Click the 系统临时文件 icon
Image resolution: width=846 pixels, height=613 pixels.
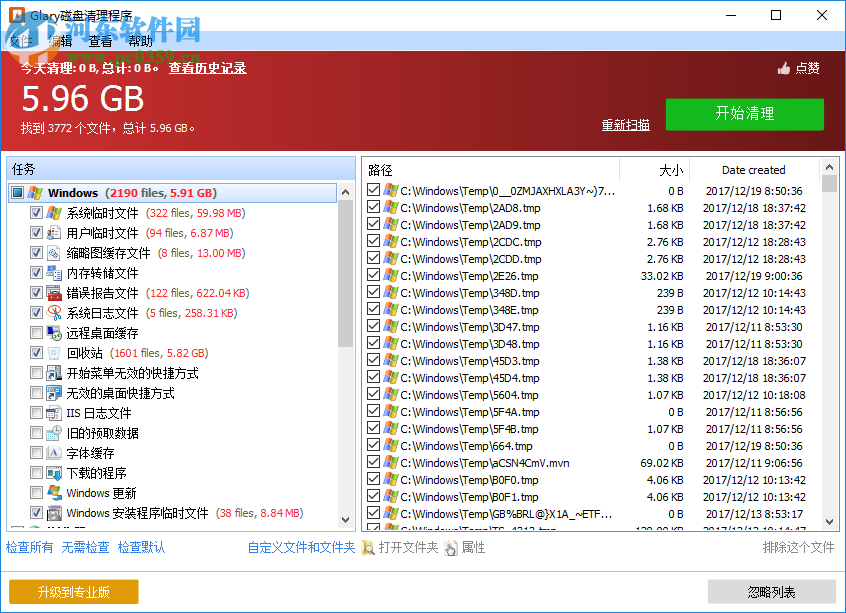coord(52,213)
